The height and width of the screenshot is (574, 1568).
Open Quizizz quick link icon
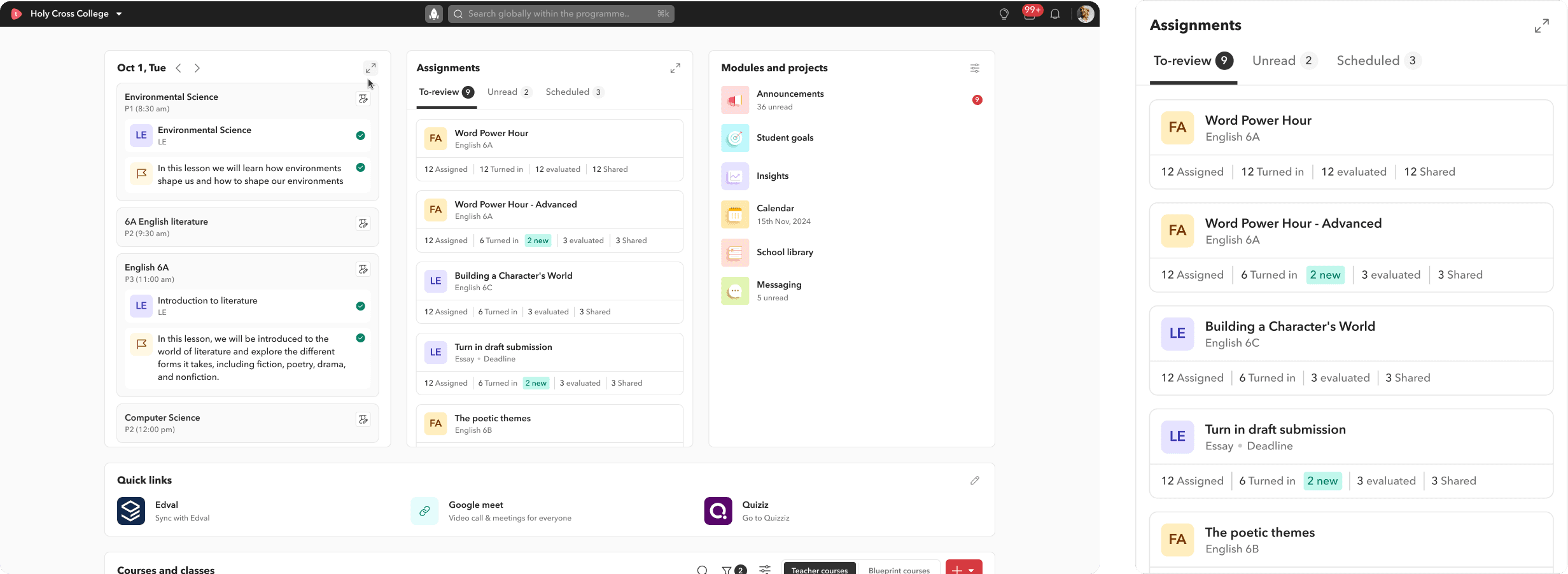pos(718,511)
